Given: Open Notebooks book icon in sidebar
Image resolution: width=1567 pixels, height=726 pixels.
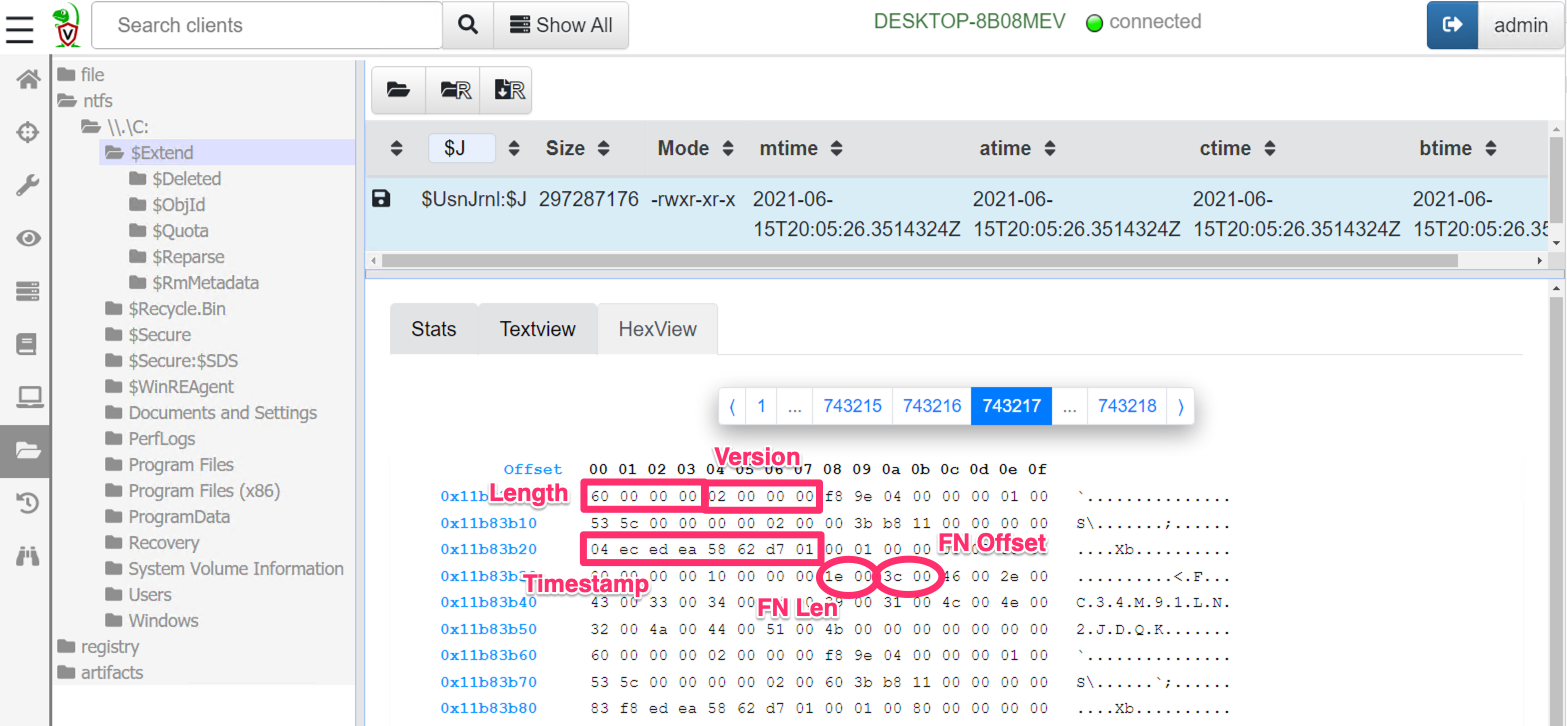Looking at the screenshot, I should pyautogui.click(x=27, y=345).
